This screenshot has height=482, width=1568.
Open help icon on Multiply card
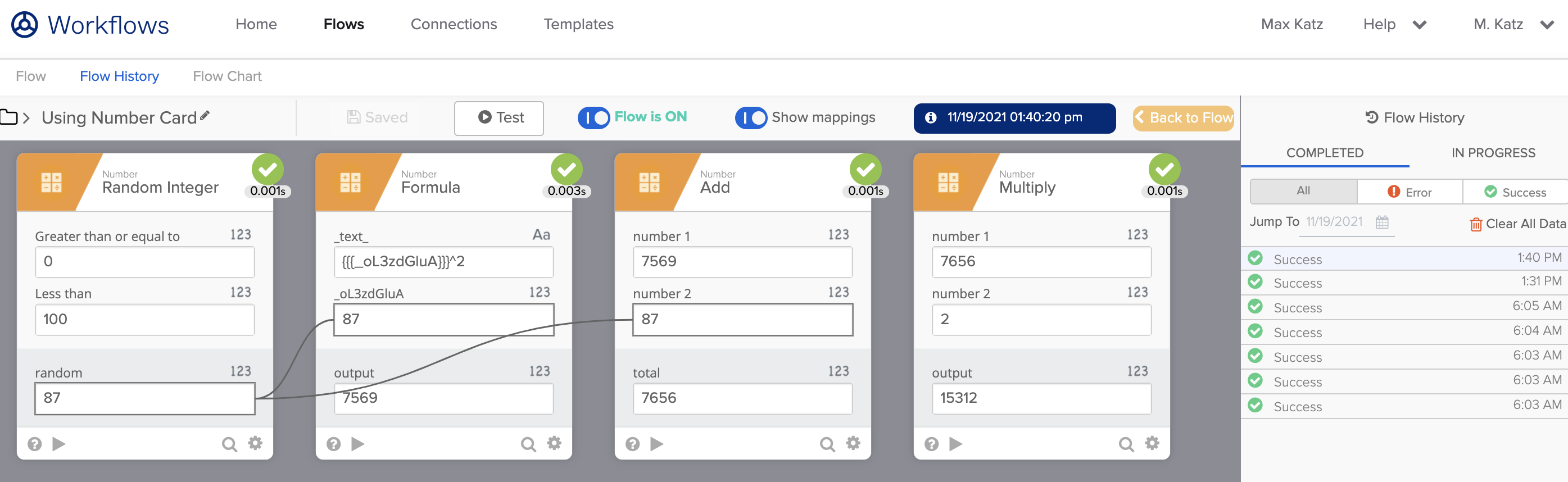(x=931, y=444)
